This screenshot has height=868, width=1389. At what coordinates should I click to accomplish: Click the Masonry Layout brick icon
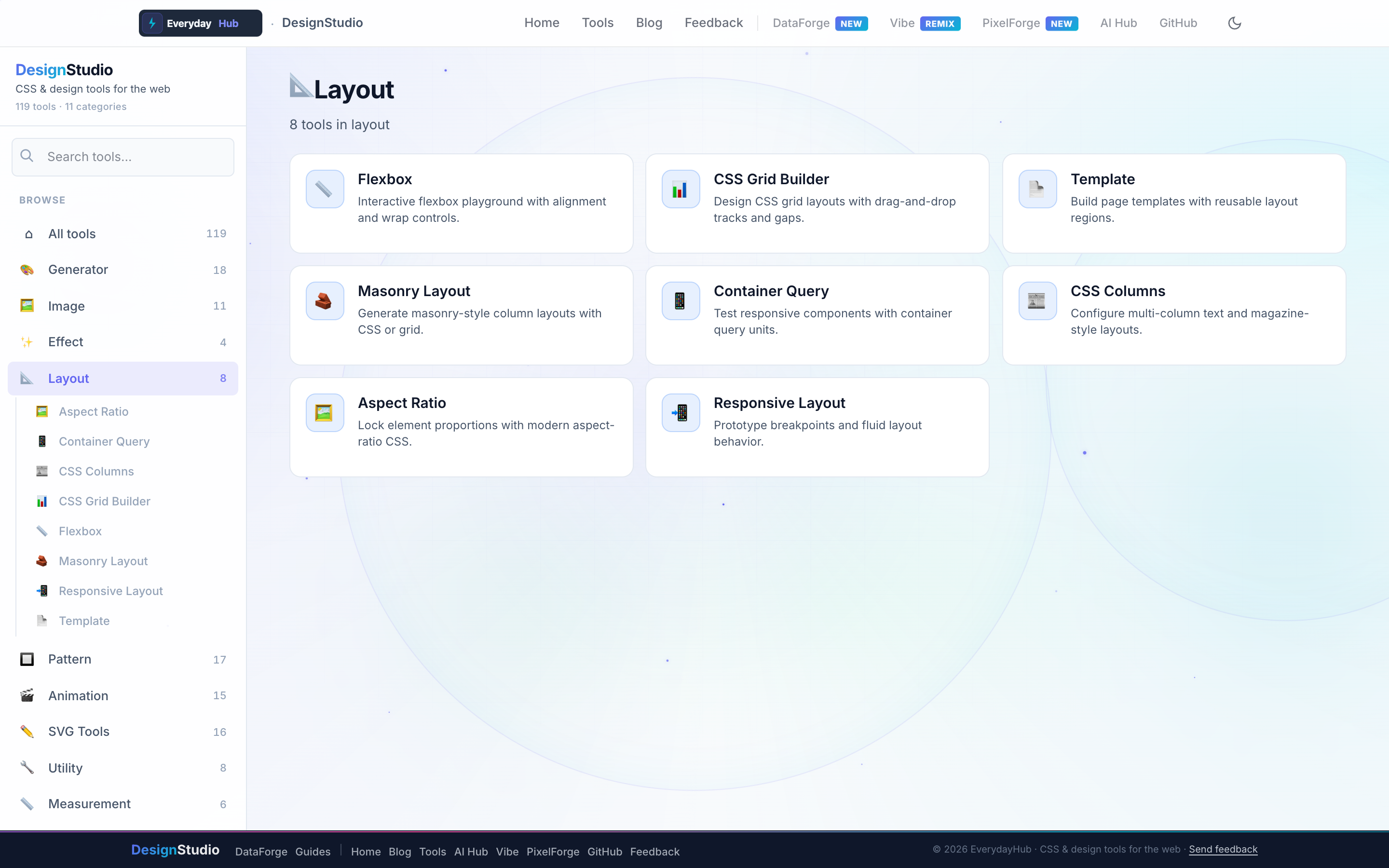click(x=324, y=301)
